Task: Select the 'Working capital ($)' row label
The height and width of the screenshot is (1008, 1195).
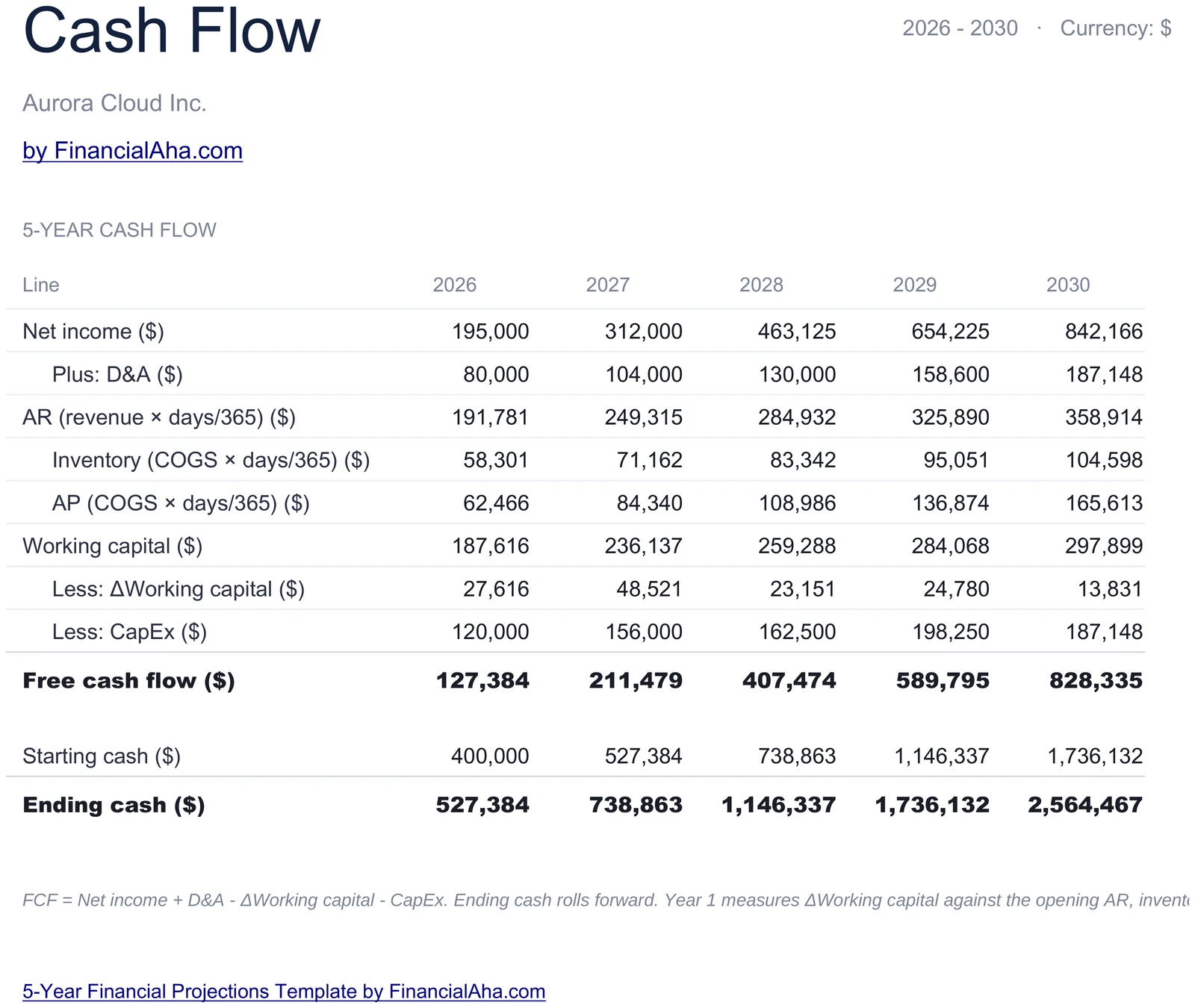Action: pos(113,546)
